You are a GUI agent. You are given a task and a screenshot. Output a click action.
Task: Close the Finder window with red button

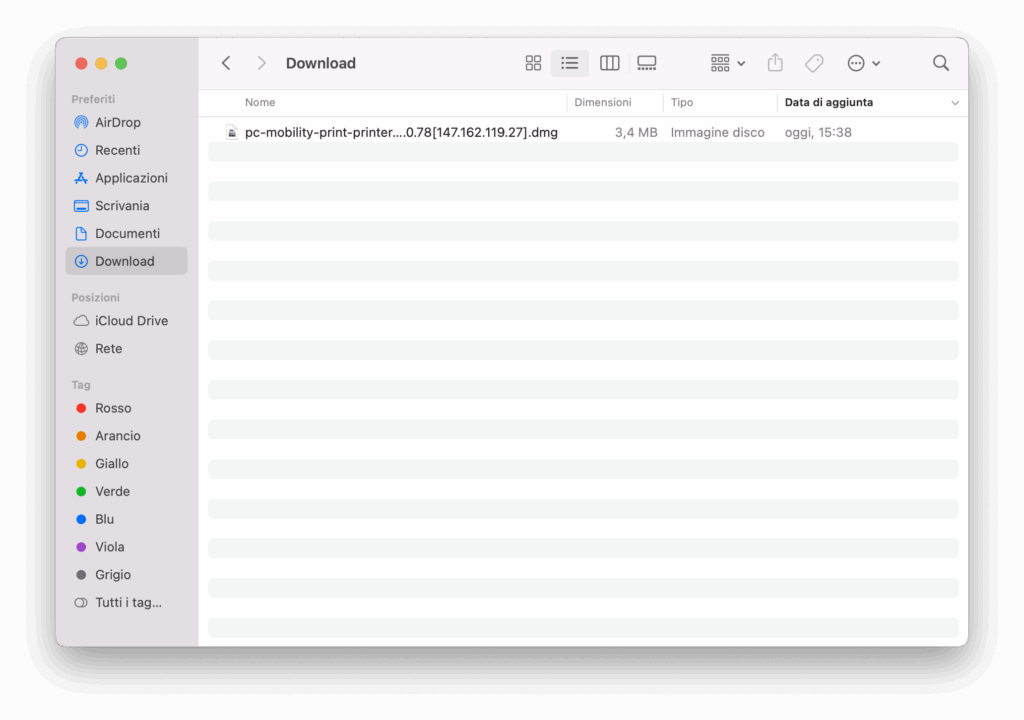81,63
